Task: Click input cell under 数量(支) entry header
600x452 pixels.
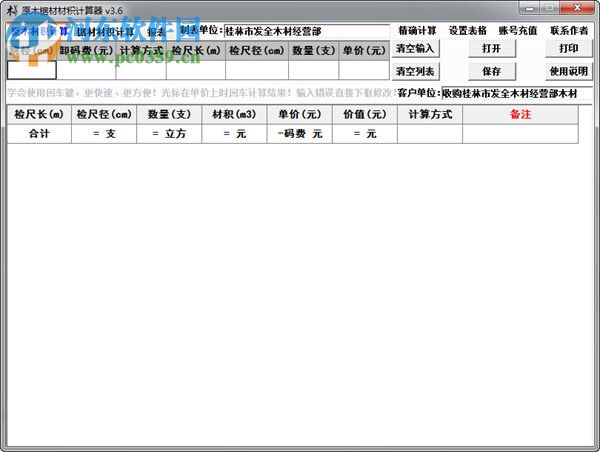Action: coord(313,70)
